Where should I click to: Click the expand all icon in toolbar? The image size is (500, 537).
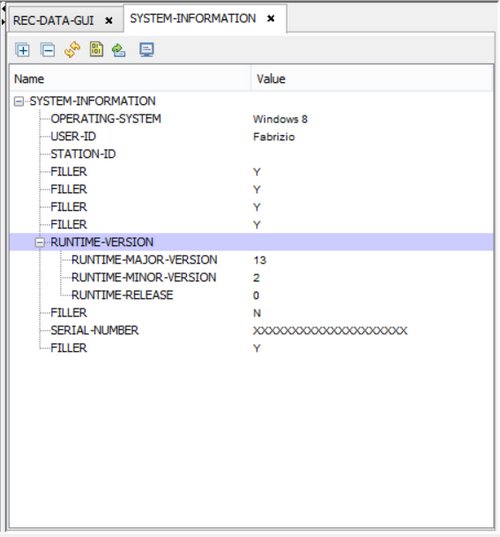(x=23, y=50)
